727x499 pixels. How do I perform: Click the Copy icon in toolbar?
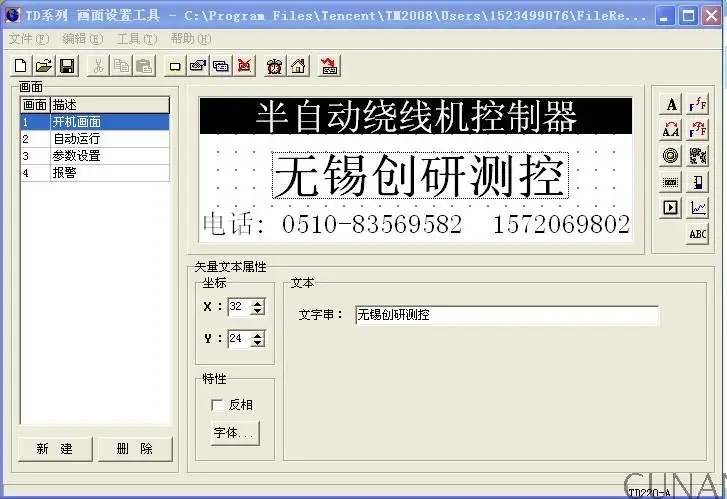click(x=121, y=66)
